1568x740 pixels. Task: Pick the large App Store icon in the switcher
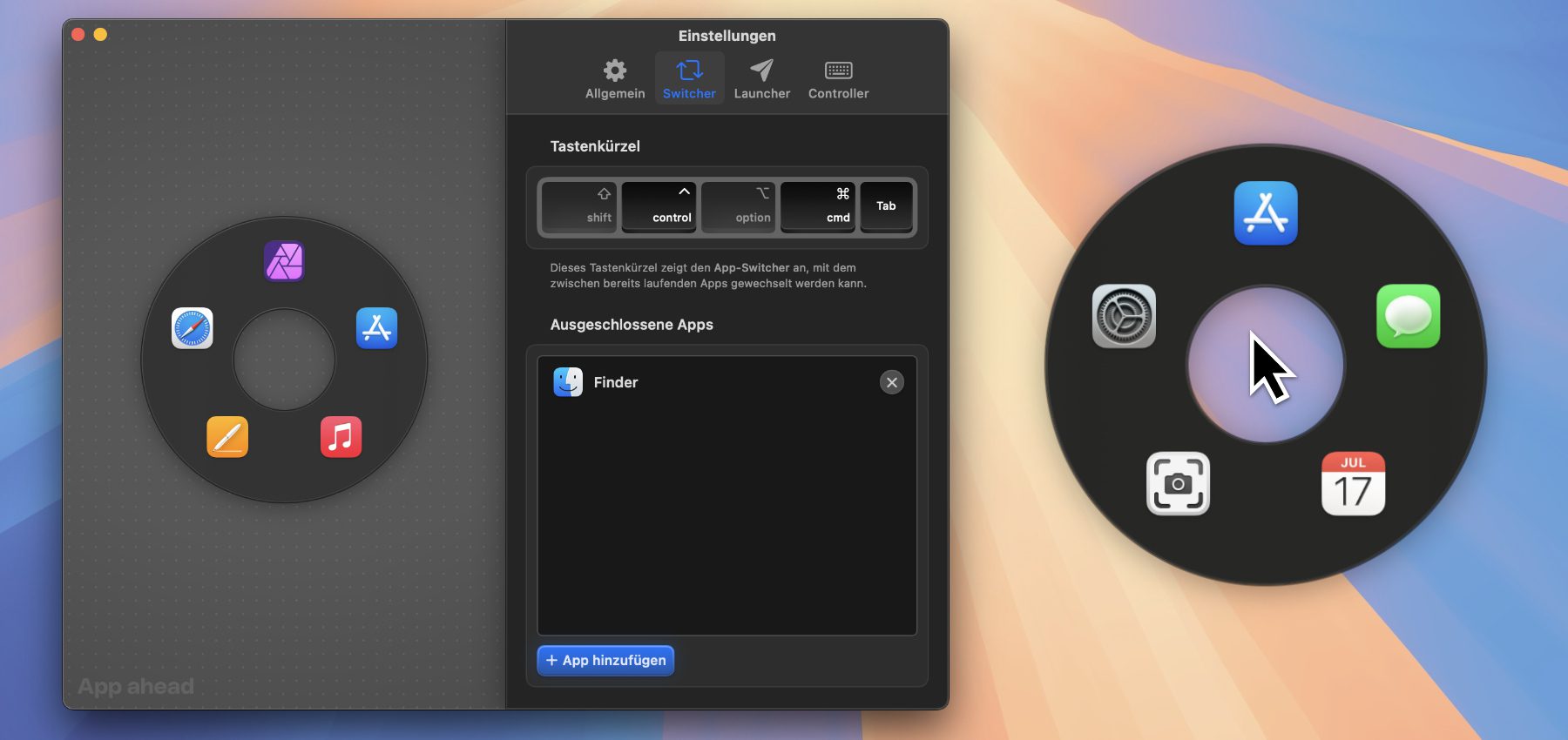[x=1265, y=213]
